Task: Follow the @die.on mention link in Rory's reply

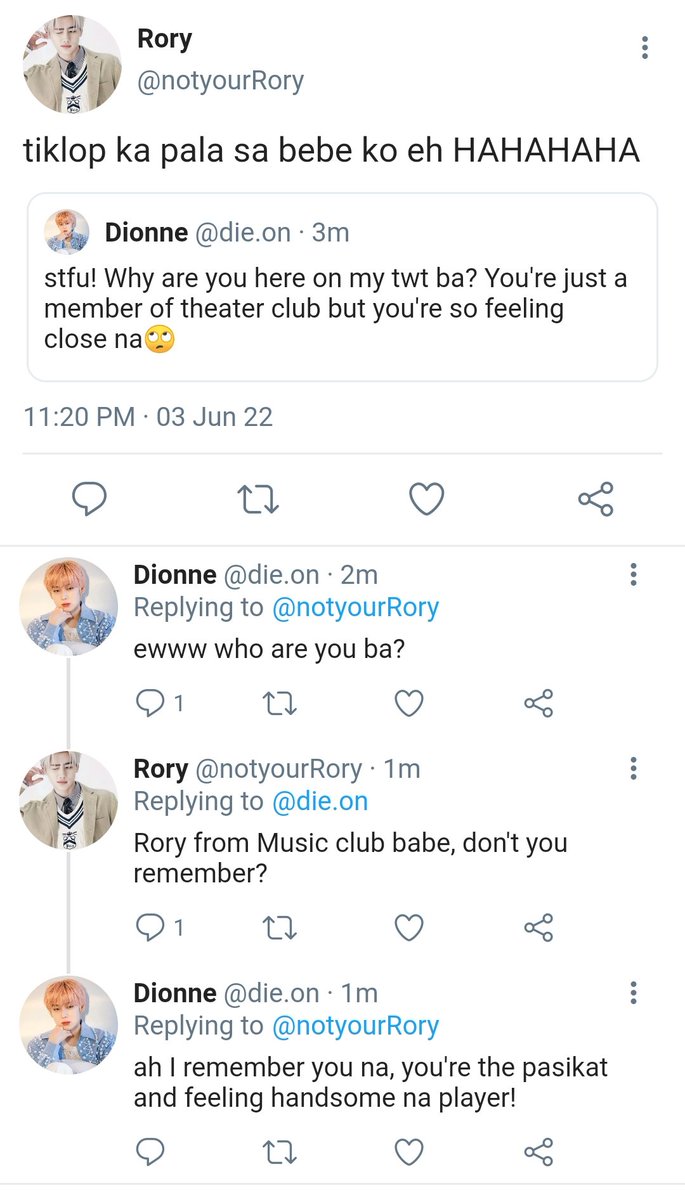Action: (x=320, y=801)
